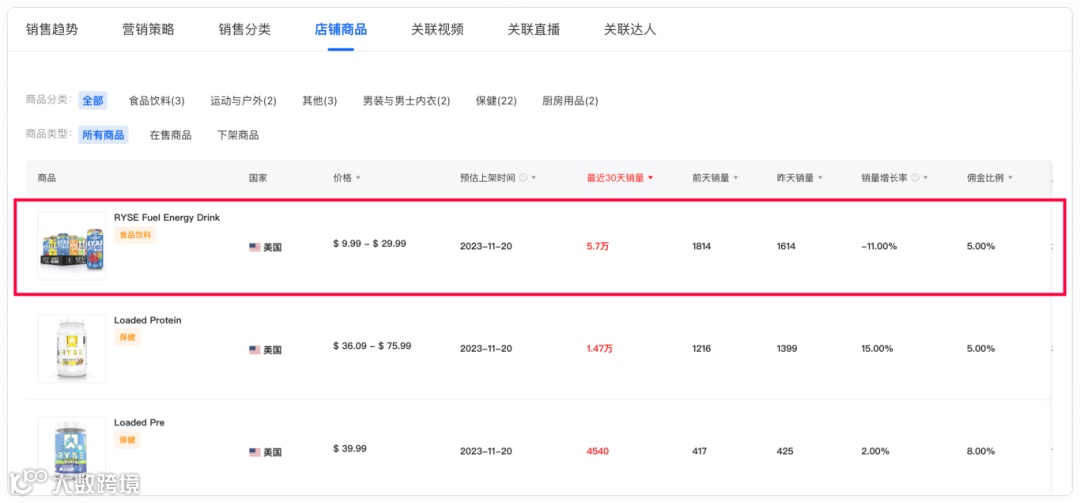Sort by 佣金比例 column arrow
The width and height of the screenshot is (1080, 503).
point(1010,178)
